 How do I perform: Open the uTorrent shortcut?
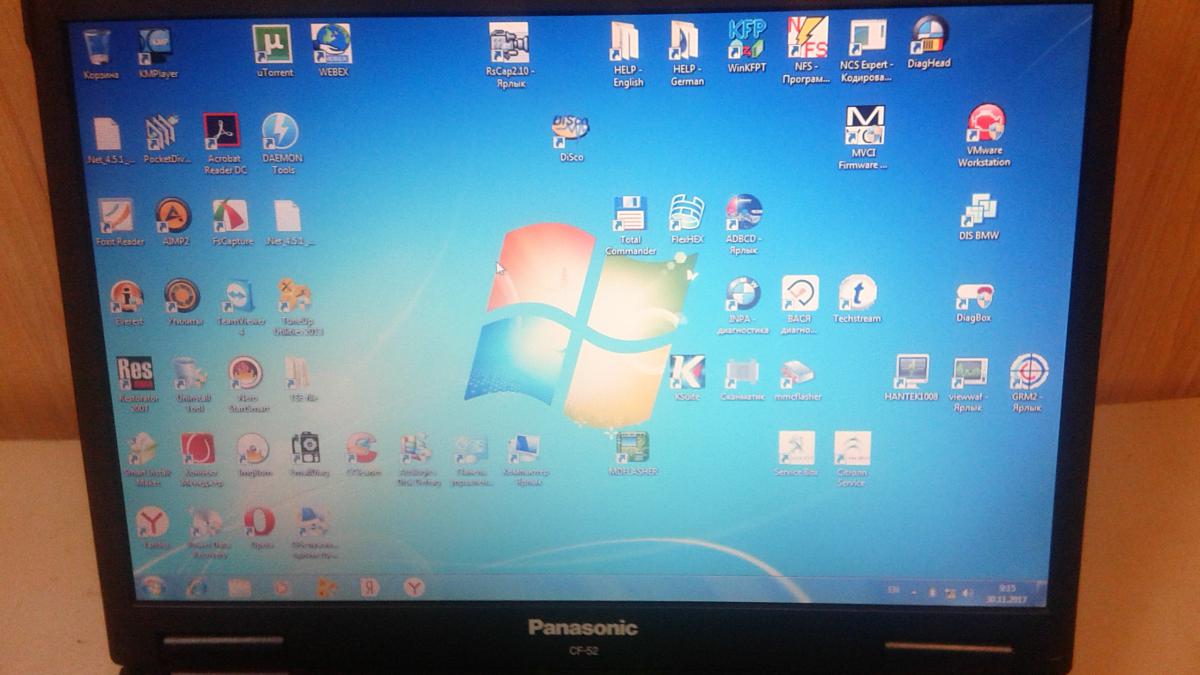273,46
